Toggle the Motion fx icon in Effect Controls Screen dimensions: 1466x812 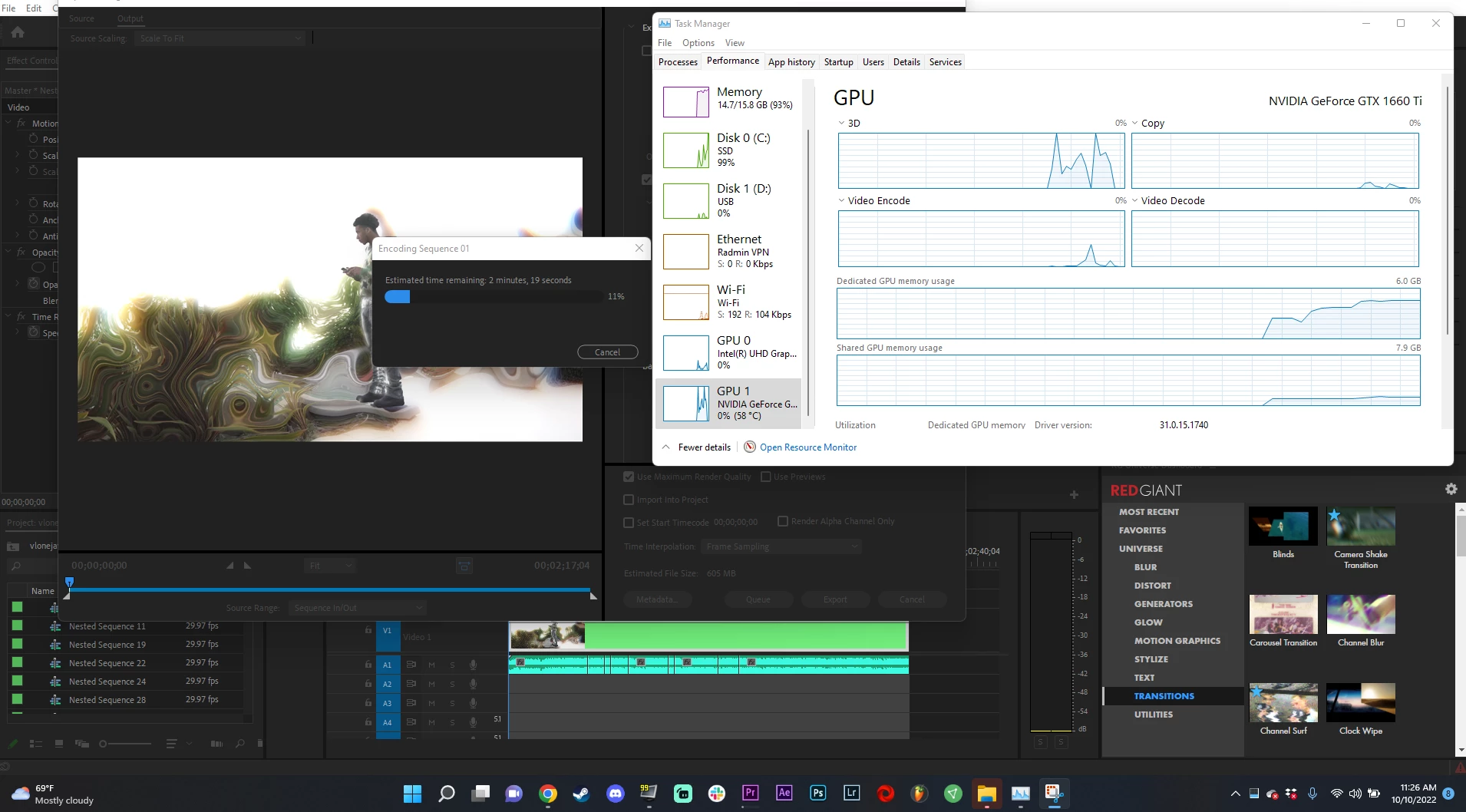point(21,123)
